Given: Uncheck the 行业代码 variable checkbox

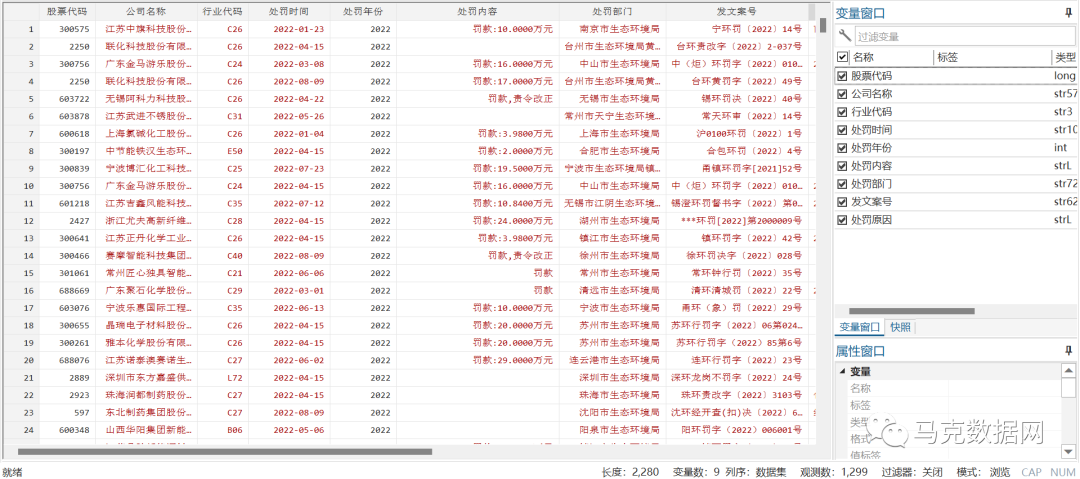Looking at the screenshot, I should (x=842, y=112).
